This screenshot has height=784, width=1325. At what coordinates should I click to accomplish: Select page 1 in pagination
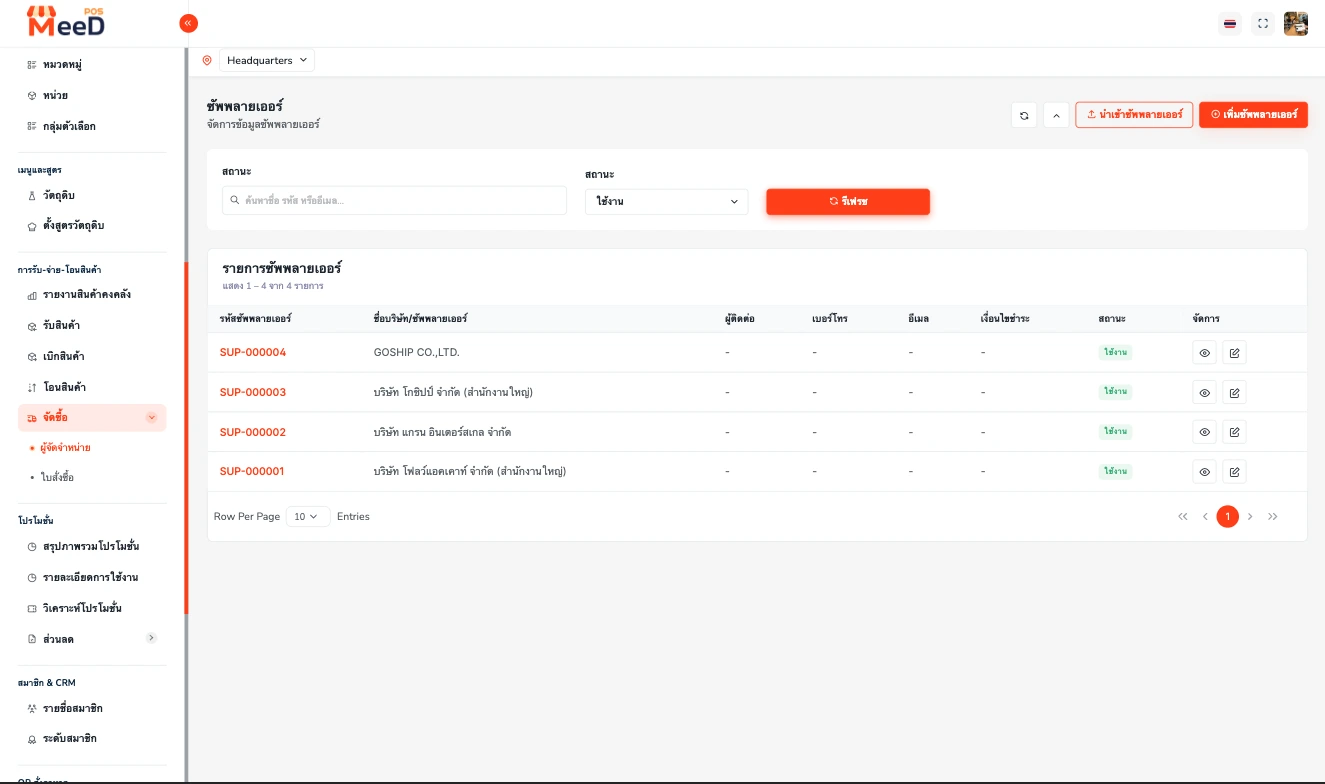1228,517
